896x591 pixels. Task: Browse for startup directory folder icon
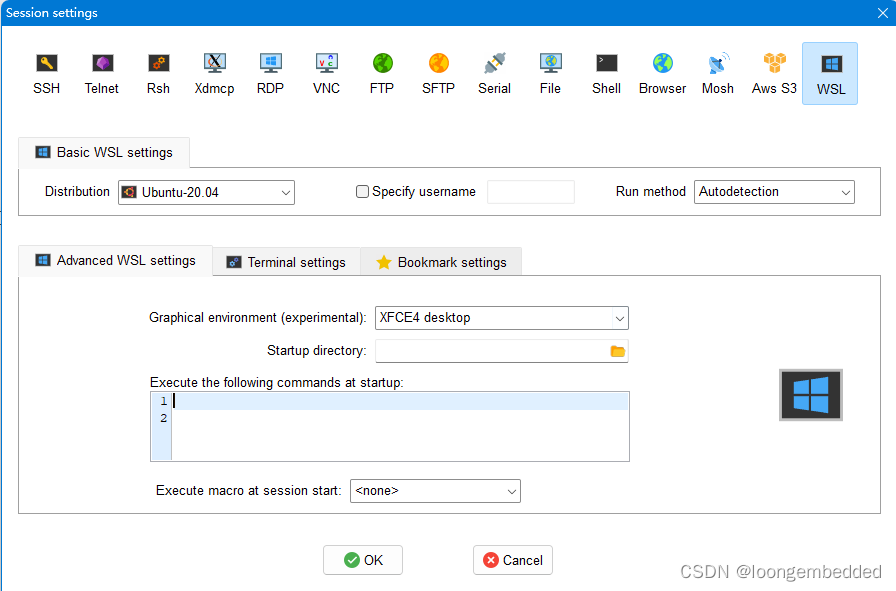[x=618, y=351]
